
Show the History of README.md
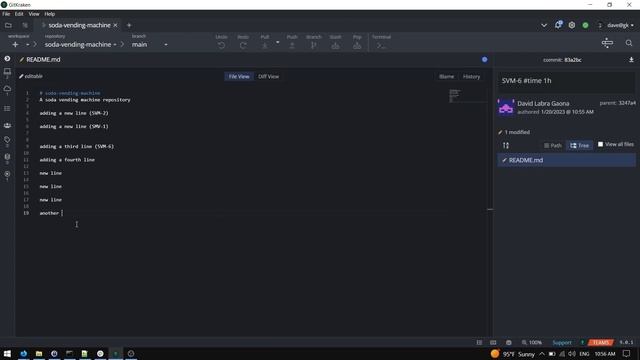[471, 76]
